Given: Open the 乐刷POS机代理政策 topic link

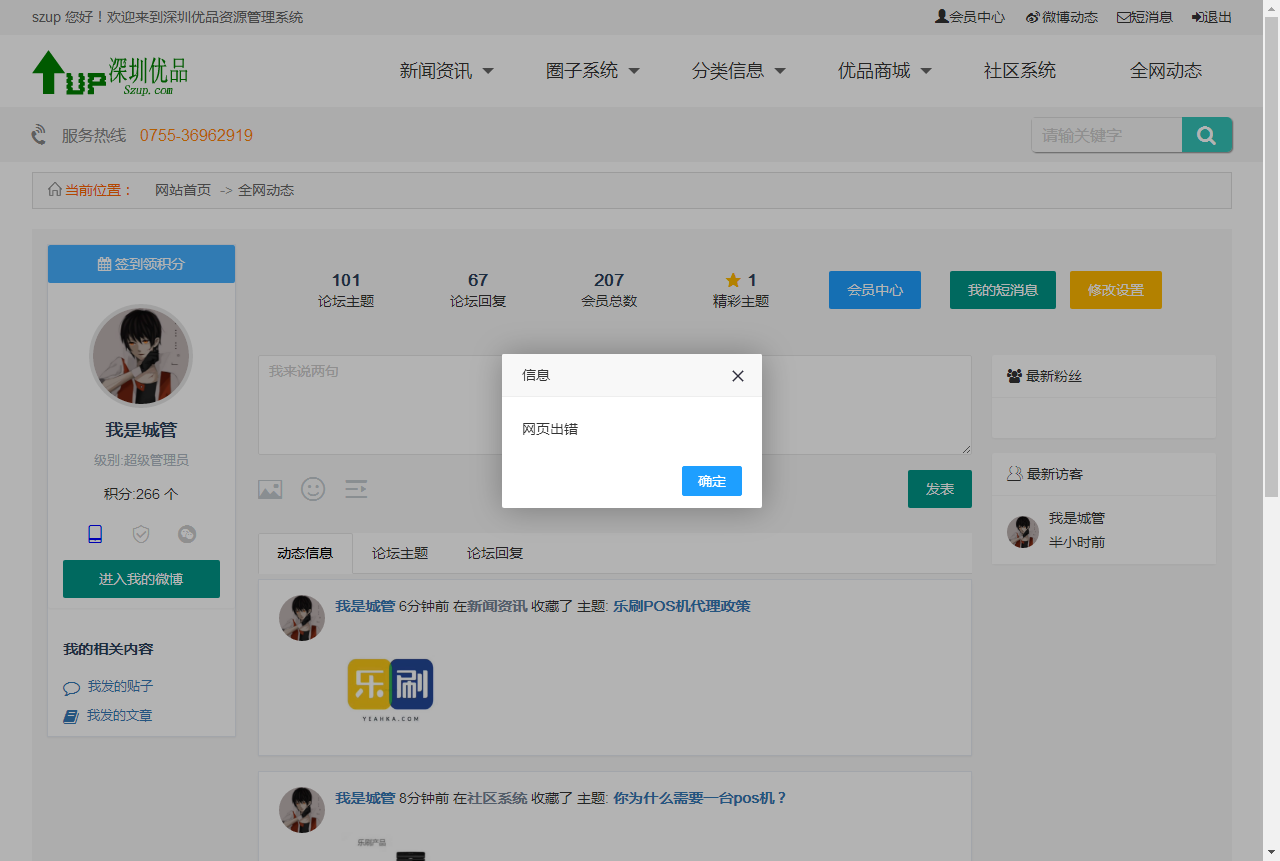Looking at the screenshot, I should pyautogui.click(x=681, y=606).
